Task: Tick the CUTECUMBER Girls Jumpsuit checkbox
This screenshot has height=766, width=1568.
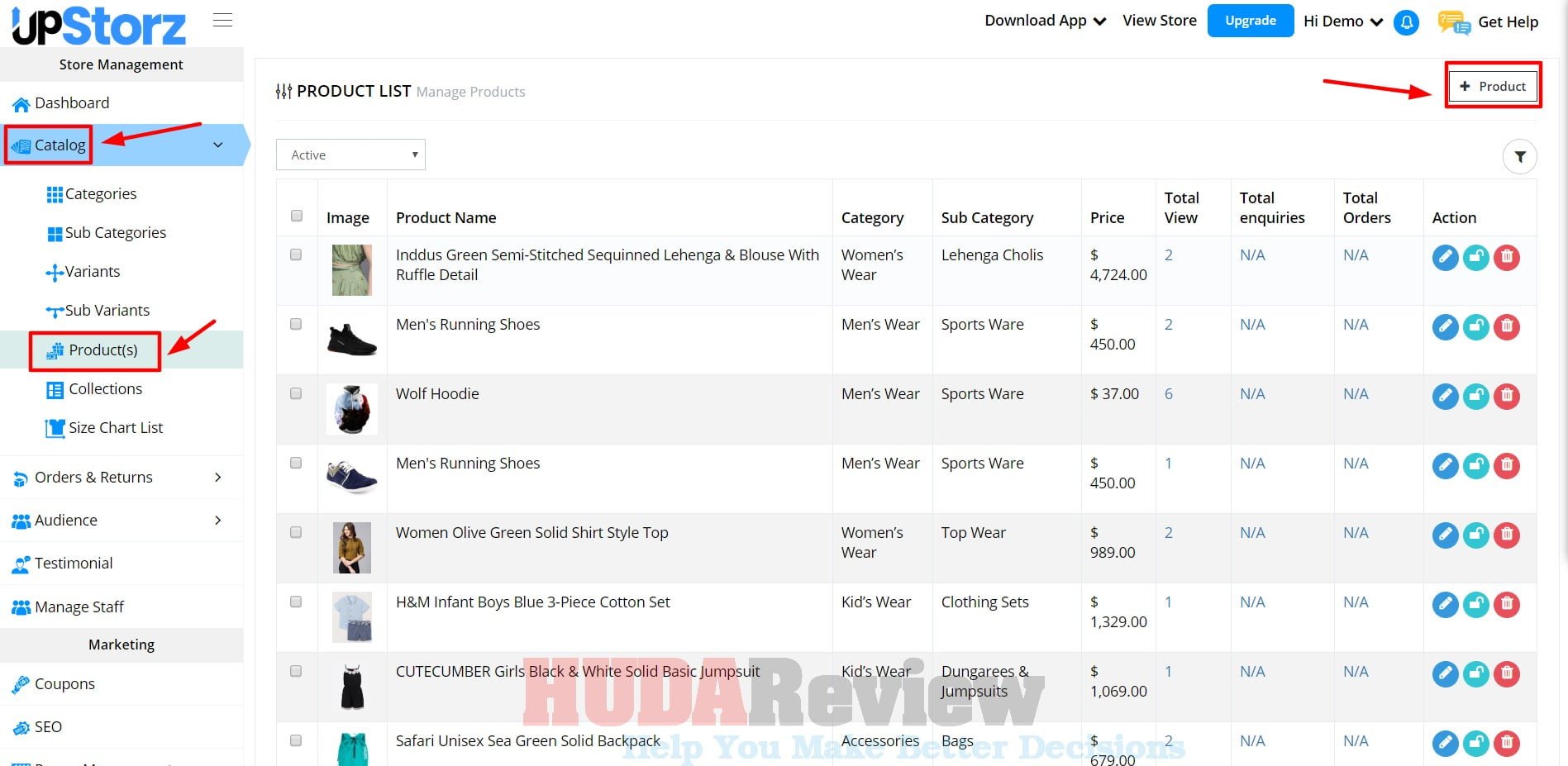Action: point(296,671)
